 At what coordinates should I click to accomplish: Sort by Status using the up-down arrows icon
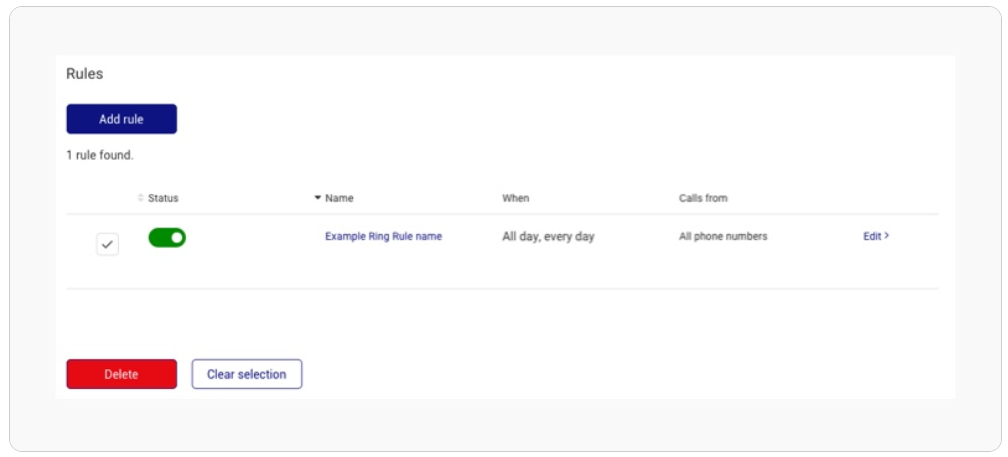point(141,198)
